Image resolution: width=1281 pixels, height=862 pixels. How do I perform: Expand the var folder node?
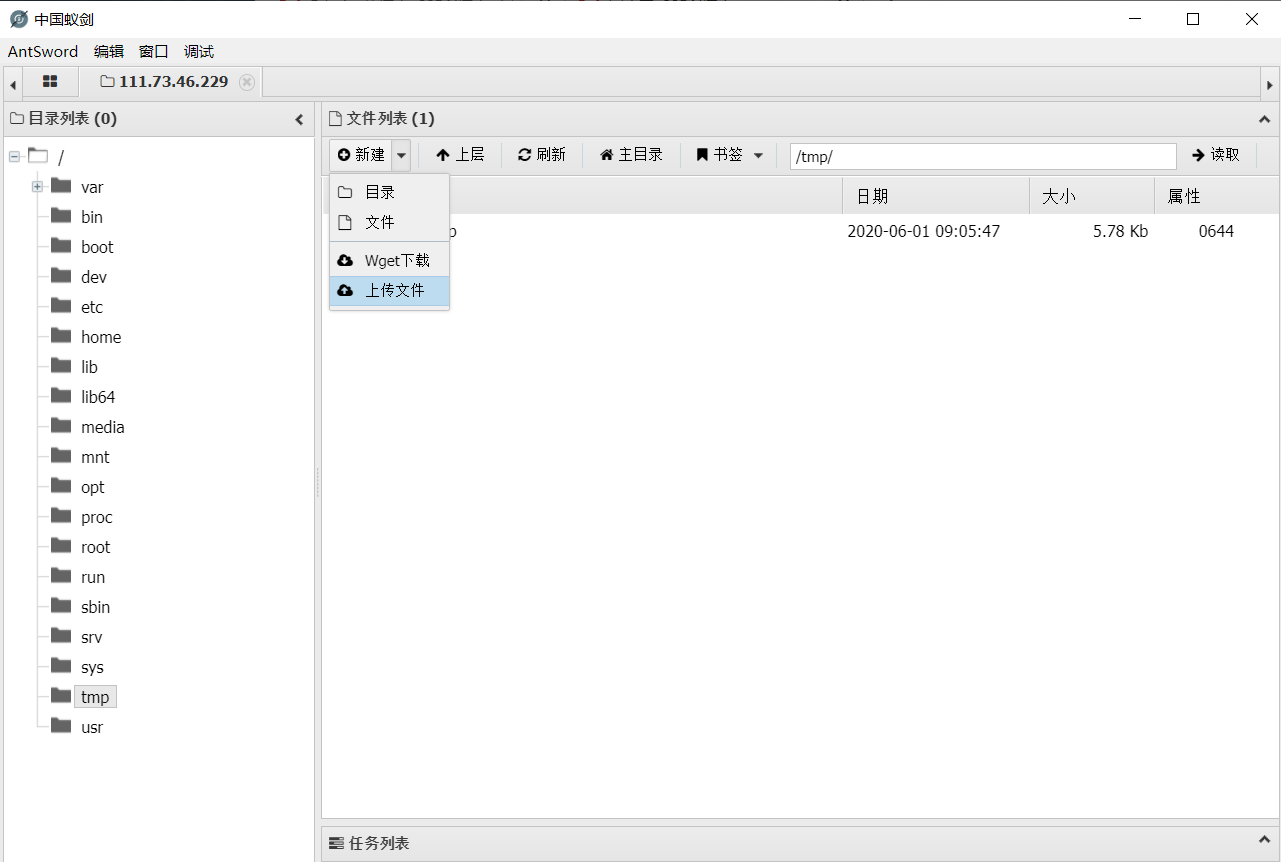click(37, 187)
